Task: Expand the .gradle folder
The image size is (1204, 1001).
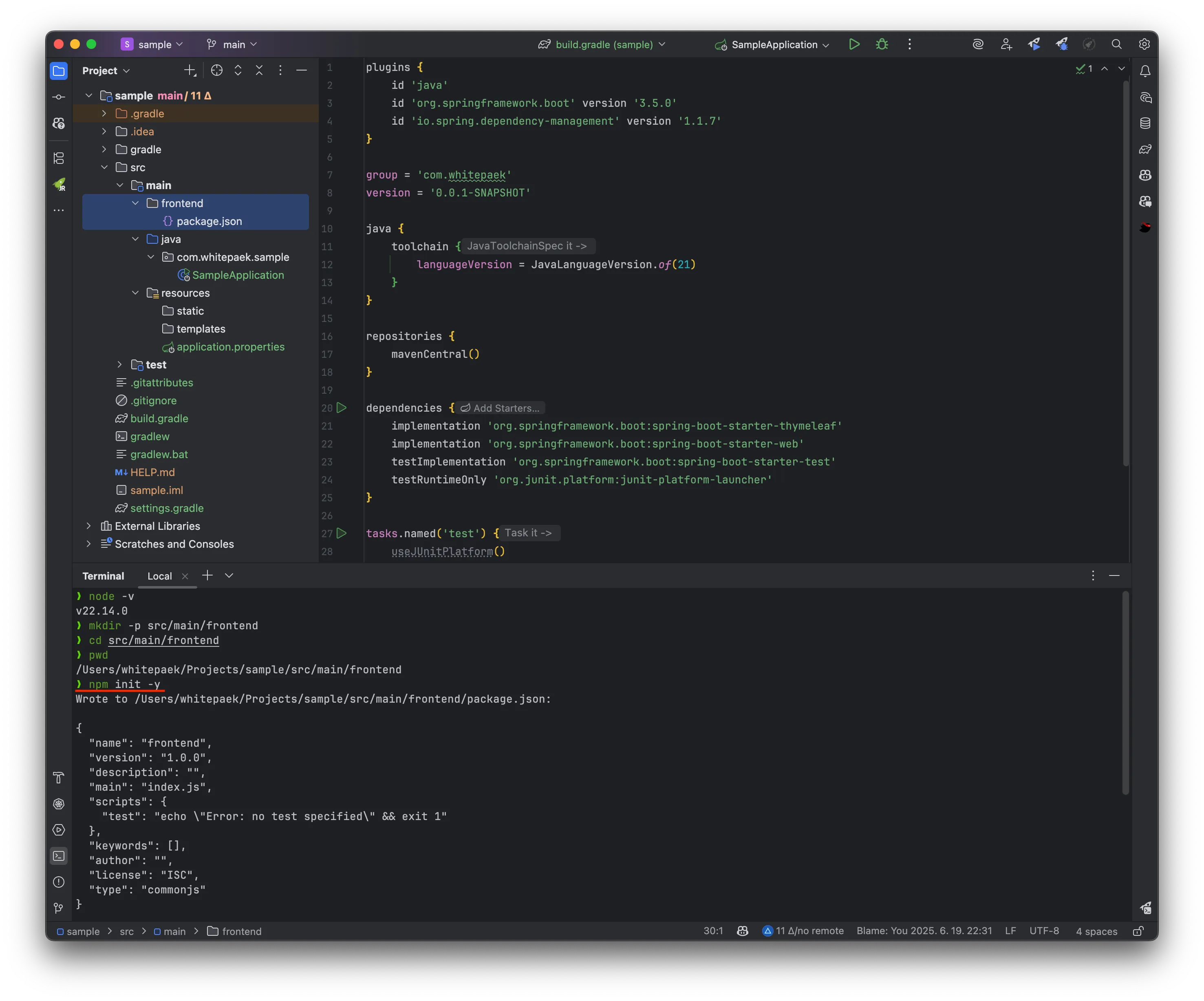Action: (x=104, y=114)
